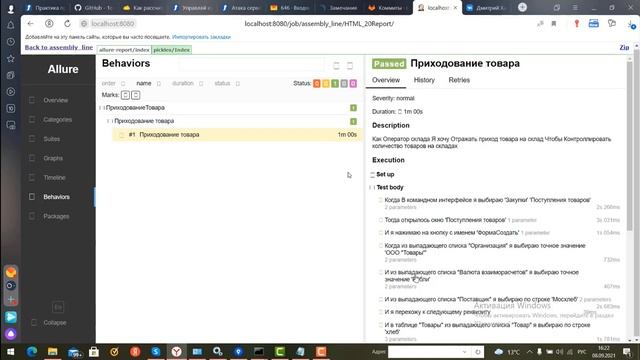
Task: Open history clock in browser sidebar
Action: coord(11,42)
